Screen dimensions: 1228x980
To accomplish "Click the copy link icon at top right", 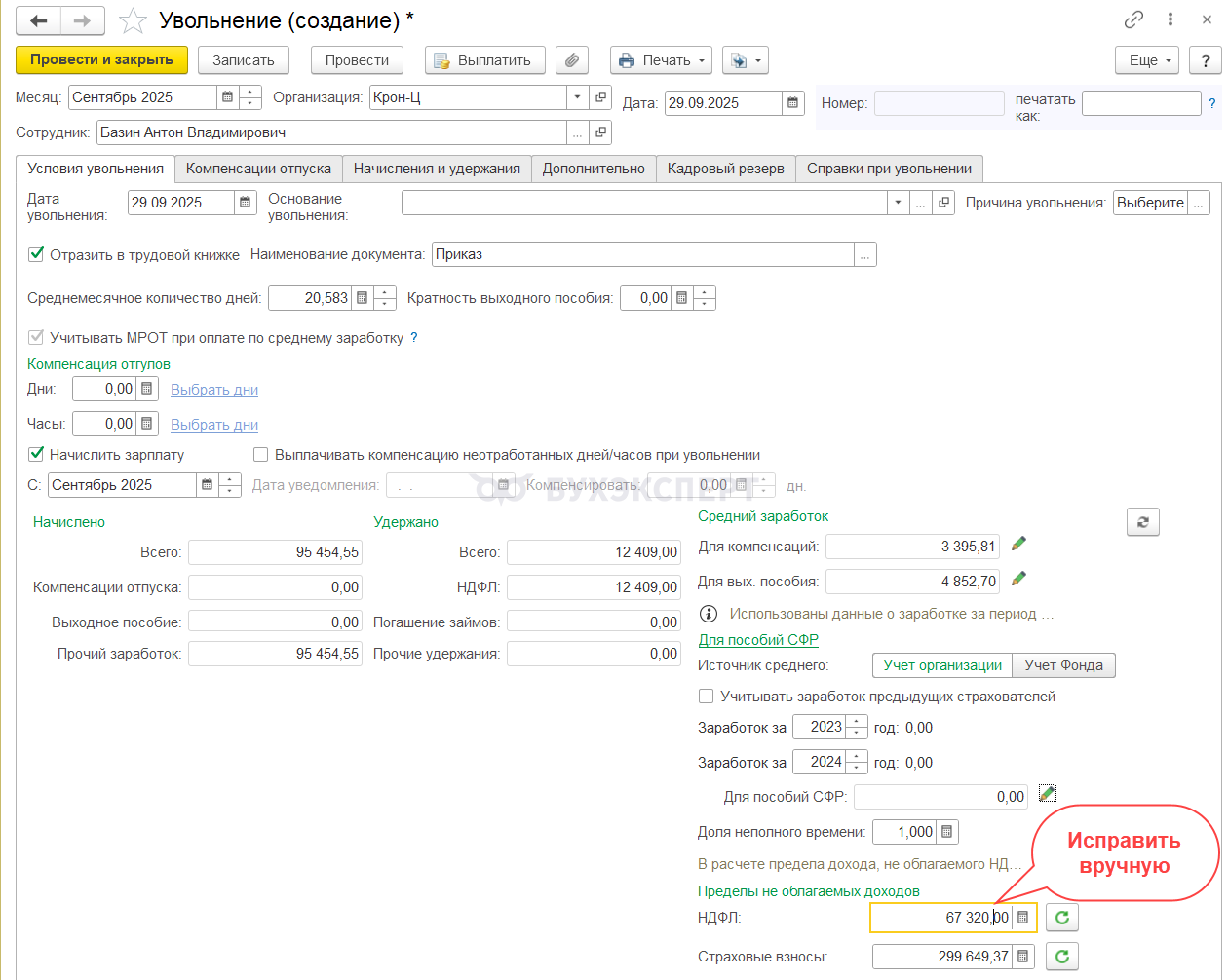I will point(1133,19).
